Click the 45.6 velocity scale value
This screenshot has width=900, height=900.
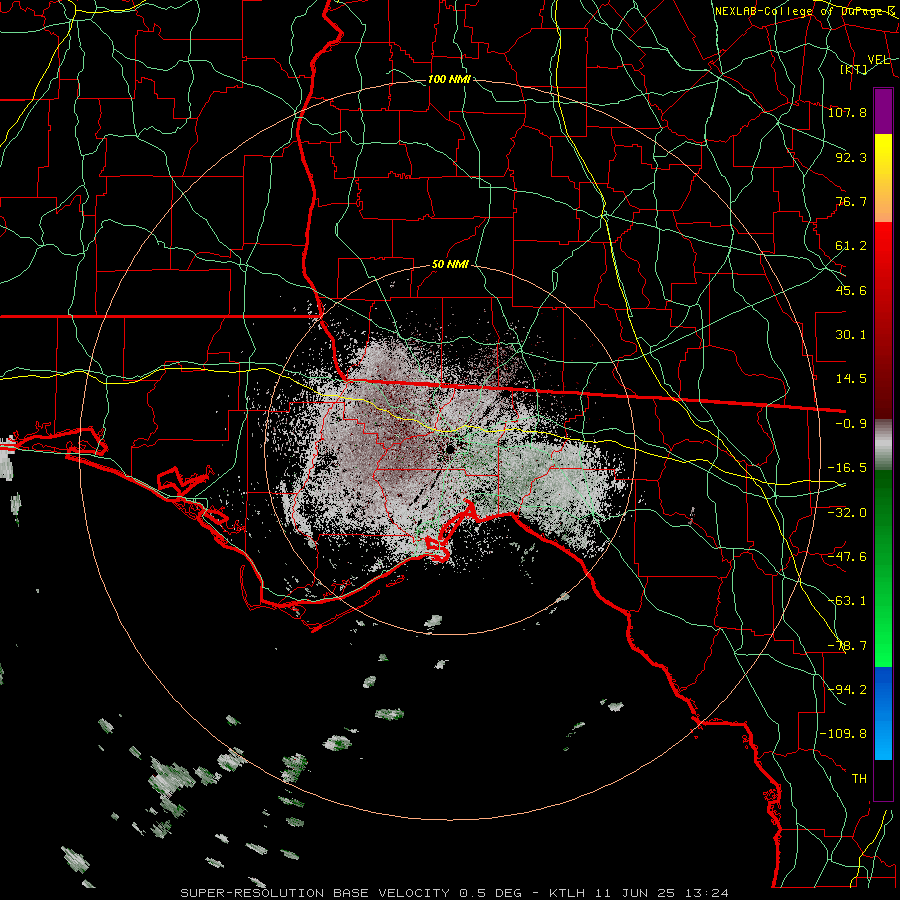pos(851,290)
